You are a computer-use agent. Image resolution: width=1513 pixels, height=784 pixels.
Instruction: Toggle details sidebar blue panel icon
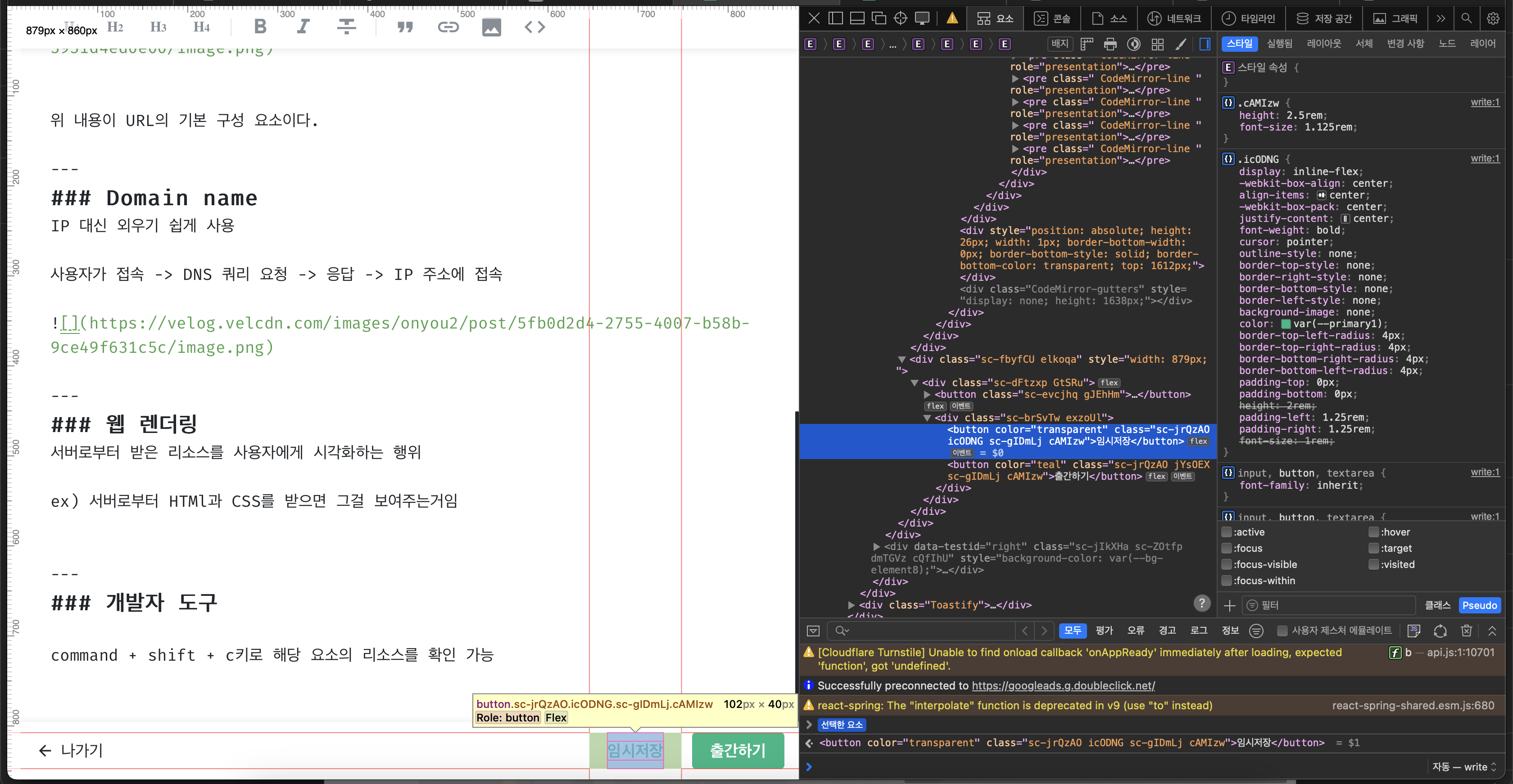click(1205, 44)
